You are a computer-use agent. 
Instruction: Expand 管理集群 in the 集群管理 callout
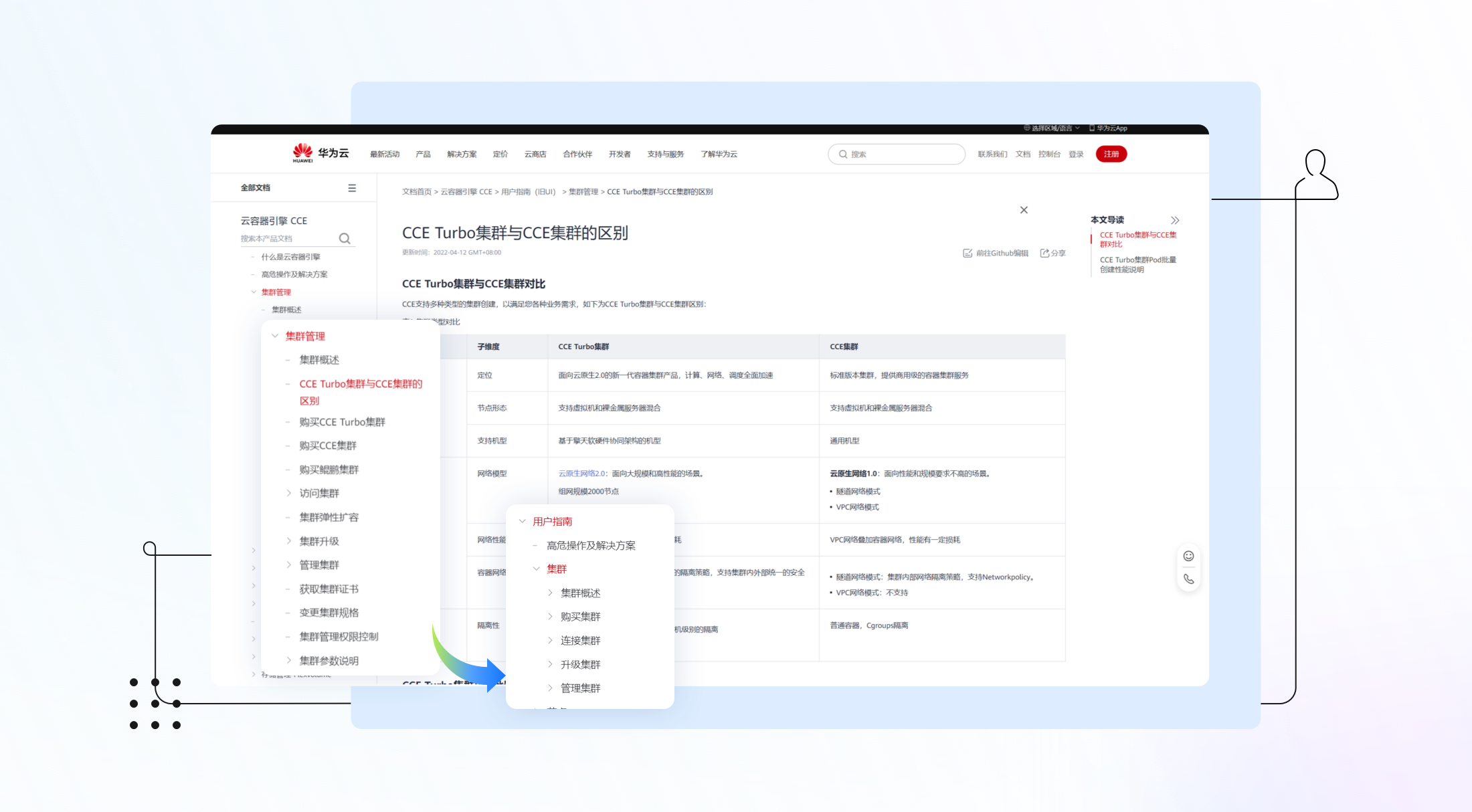(288, 565)
